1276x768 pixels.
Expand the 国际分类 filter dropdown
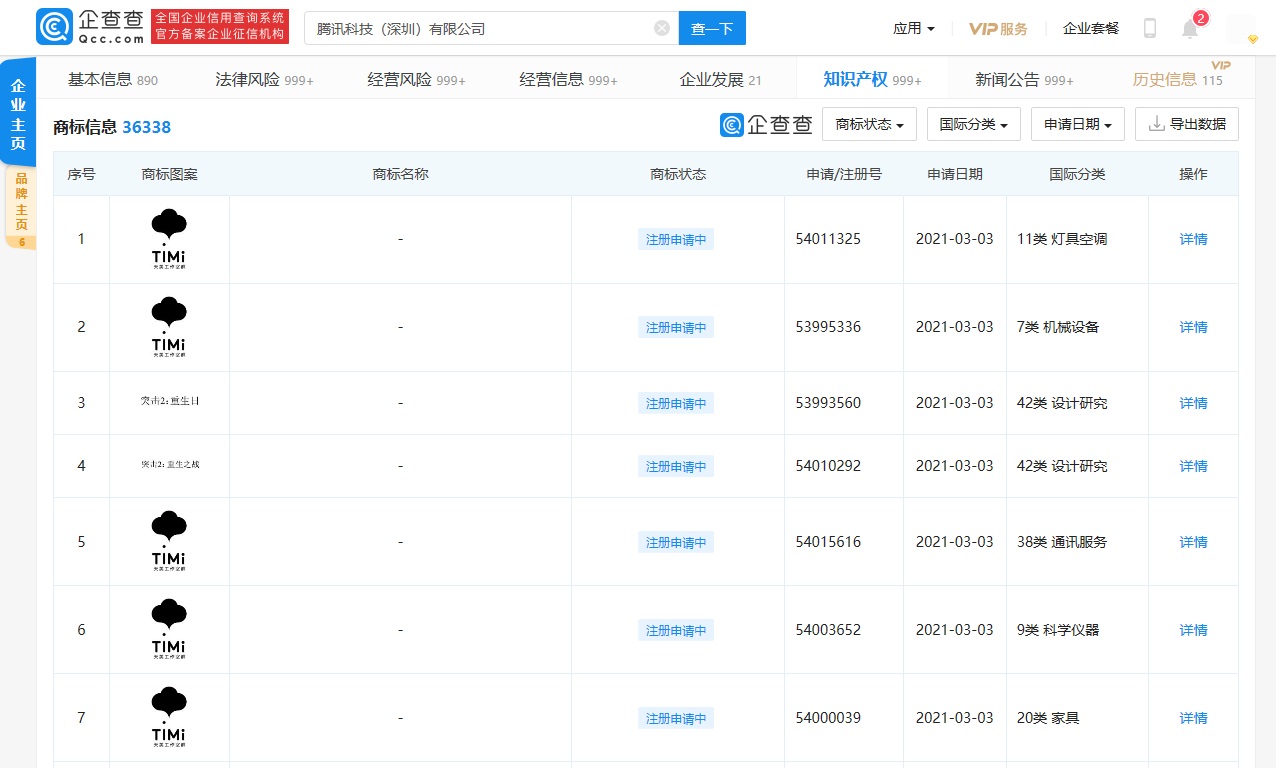[x=973, y=124]
